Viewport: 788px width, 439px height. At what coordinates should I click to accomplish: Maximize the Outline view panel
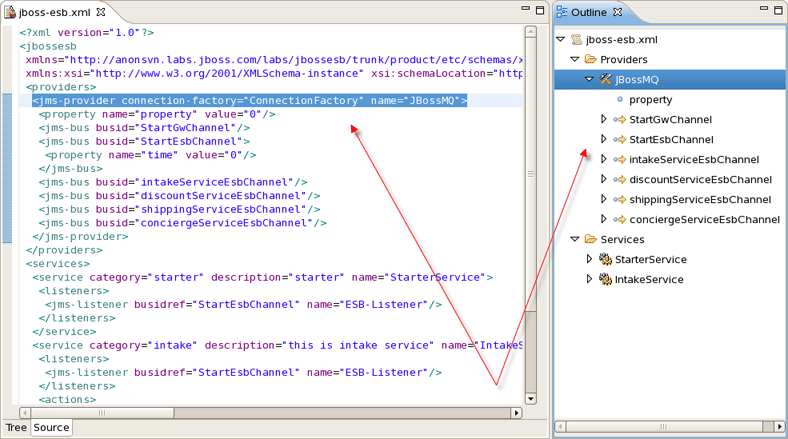[x=777, y=10]
